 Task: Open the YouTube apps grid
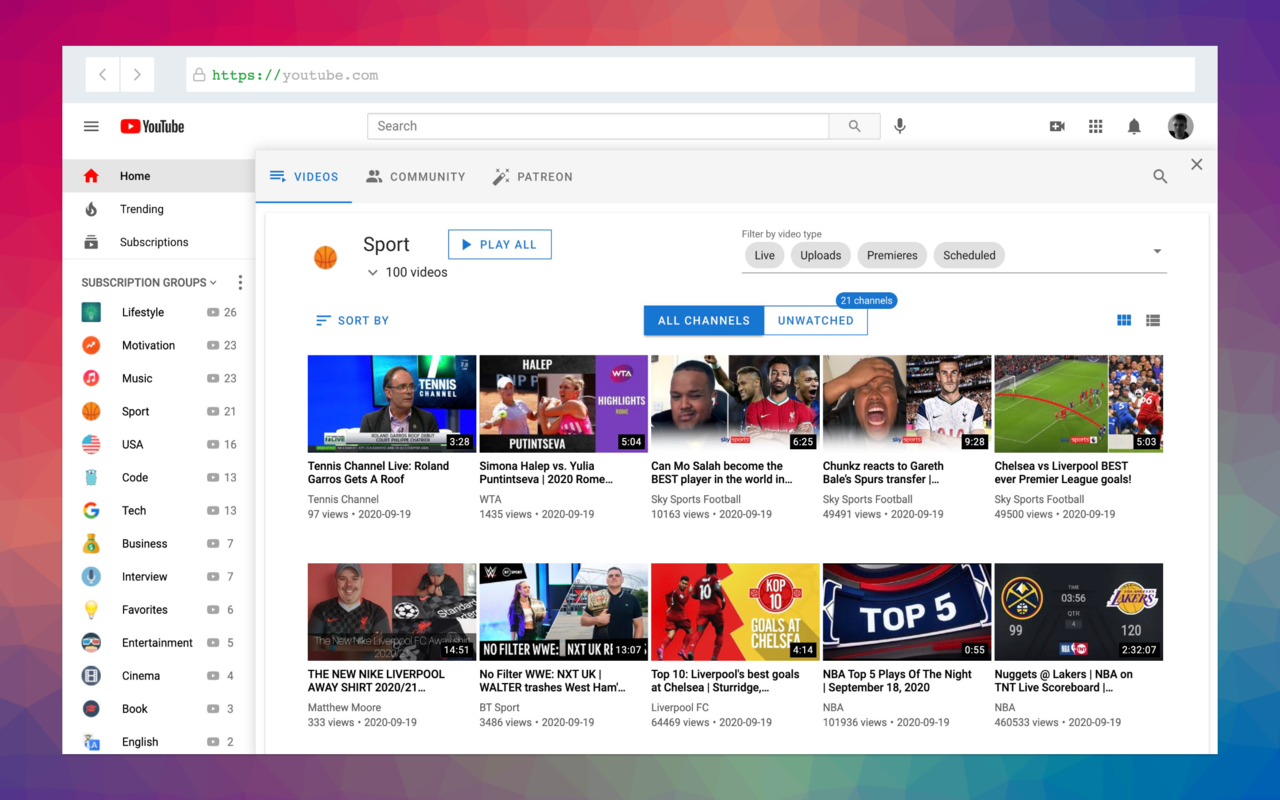tap(1096, 126)
